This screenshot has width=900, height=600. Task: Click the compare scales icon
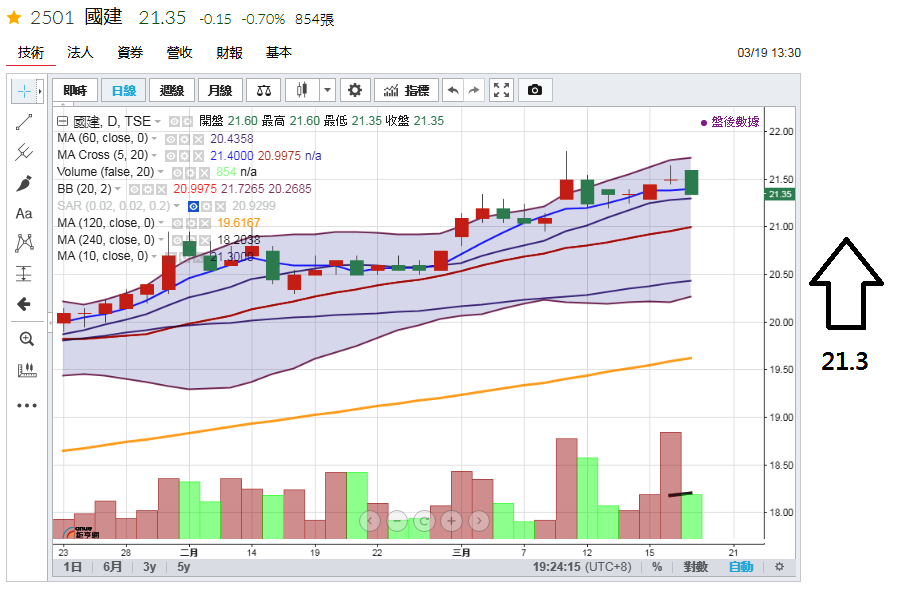click(x=263, y=90)
